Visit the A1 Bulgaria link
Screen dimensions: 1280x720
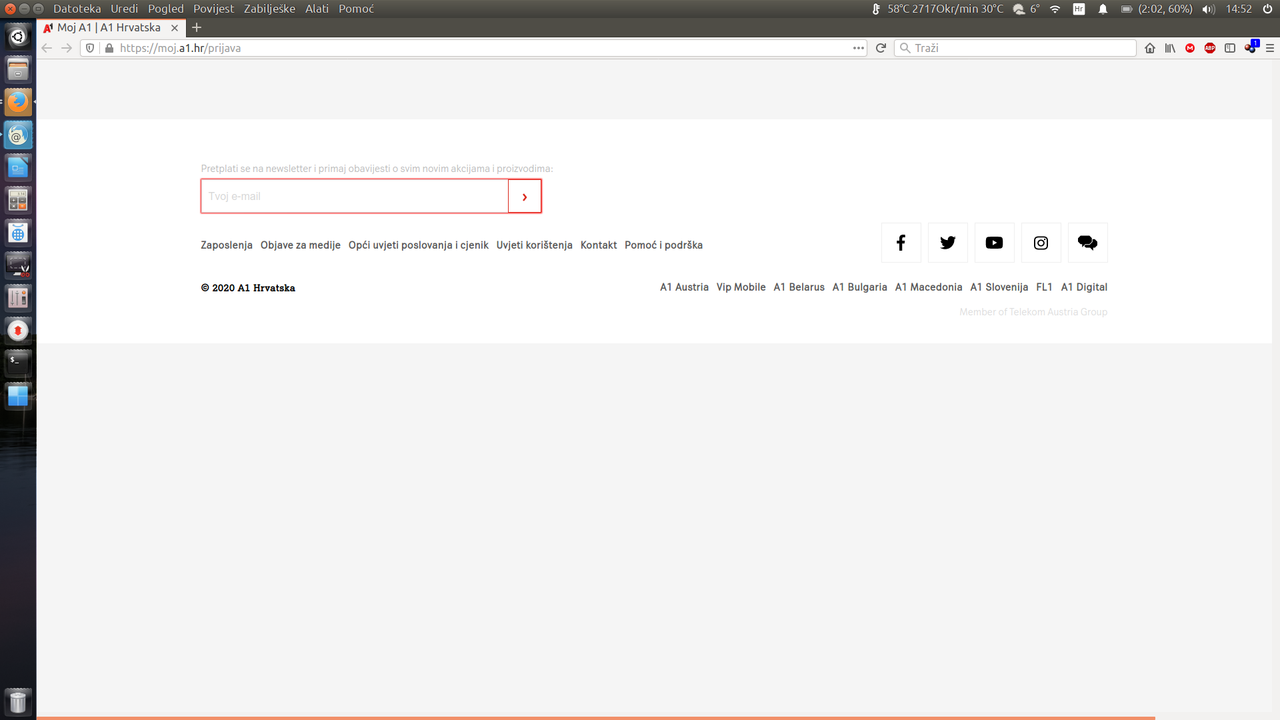click(860, 287)
